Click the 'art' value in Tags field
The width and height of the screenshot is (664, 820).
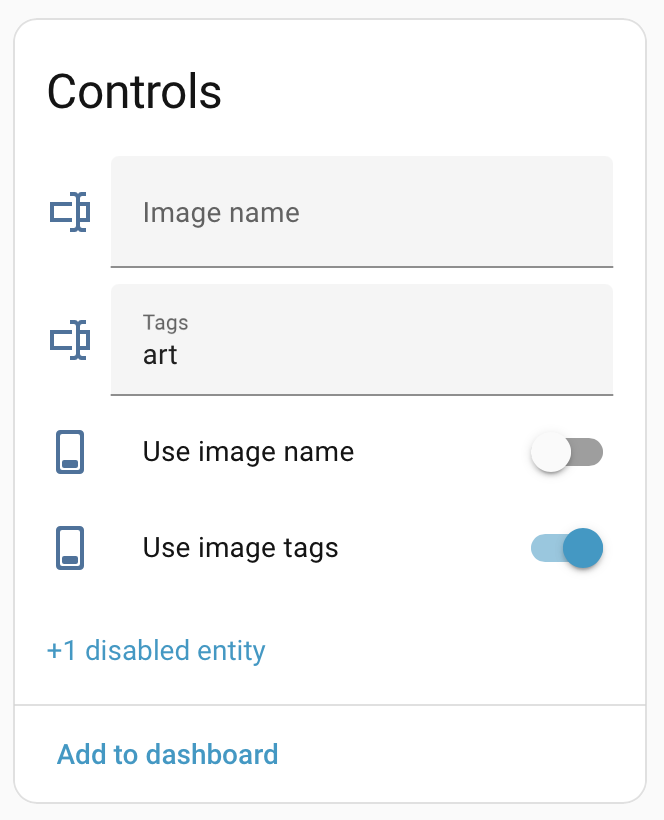coord(160,355)
